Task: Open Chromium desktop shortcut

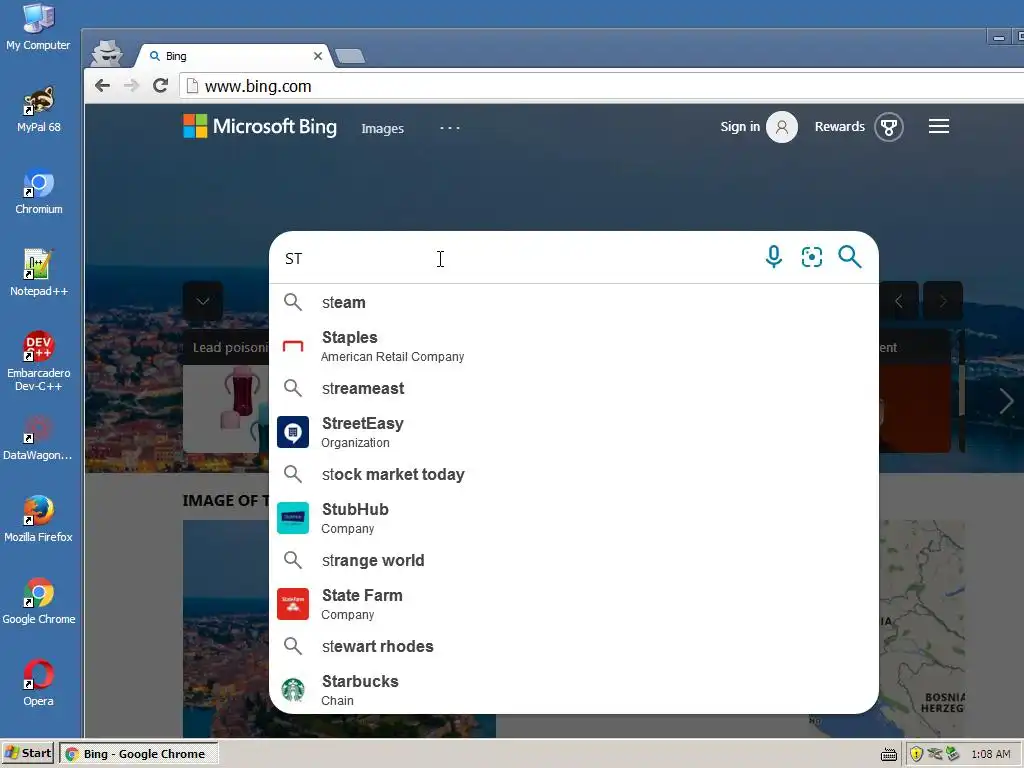Action: (39, 192)
